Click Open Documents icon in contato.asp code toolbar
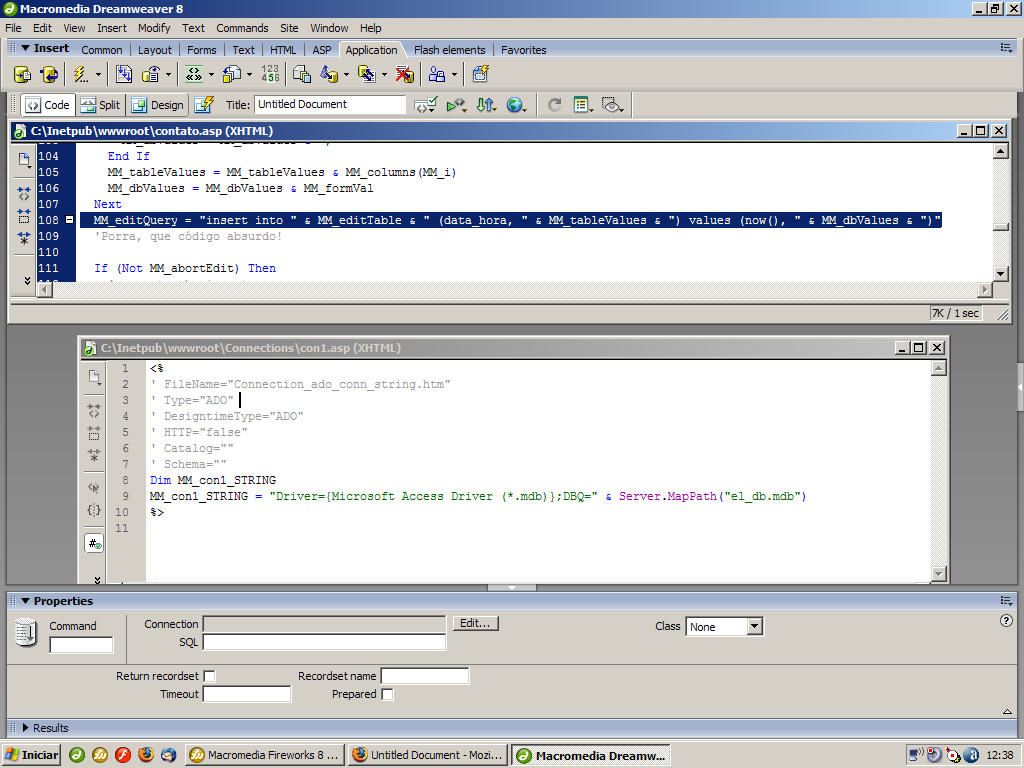Viewport: 1024px width, 768px height. coord(24,159)
